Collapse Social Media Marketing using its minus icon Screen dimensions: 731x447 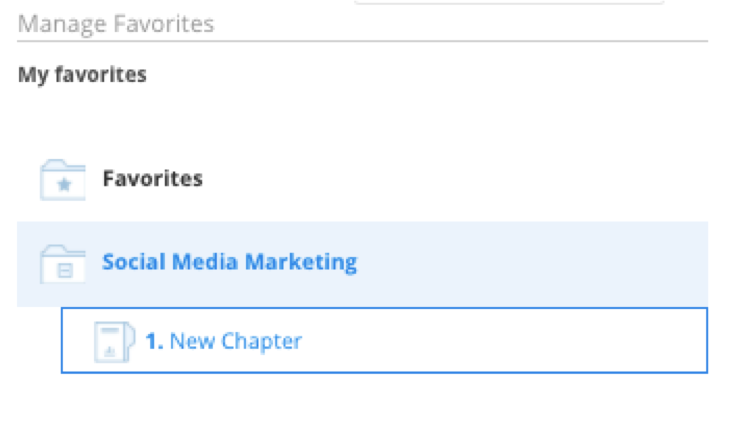point(65,270)
